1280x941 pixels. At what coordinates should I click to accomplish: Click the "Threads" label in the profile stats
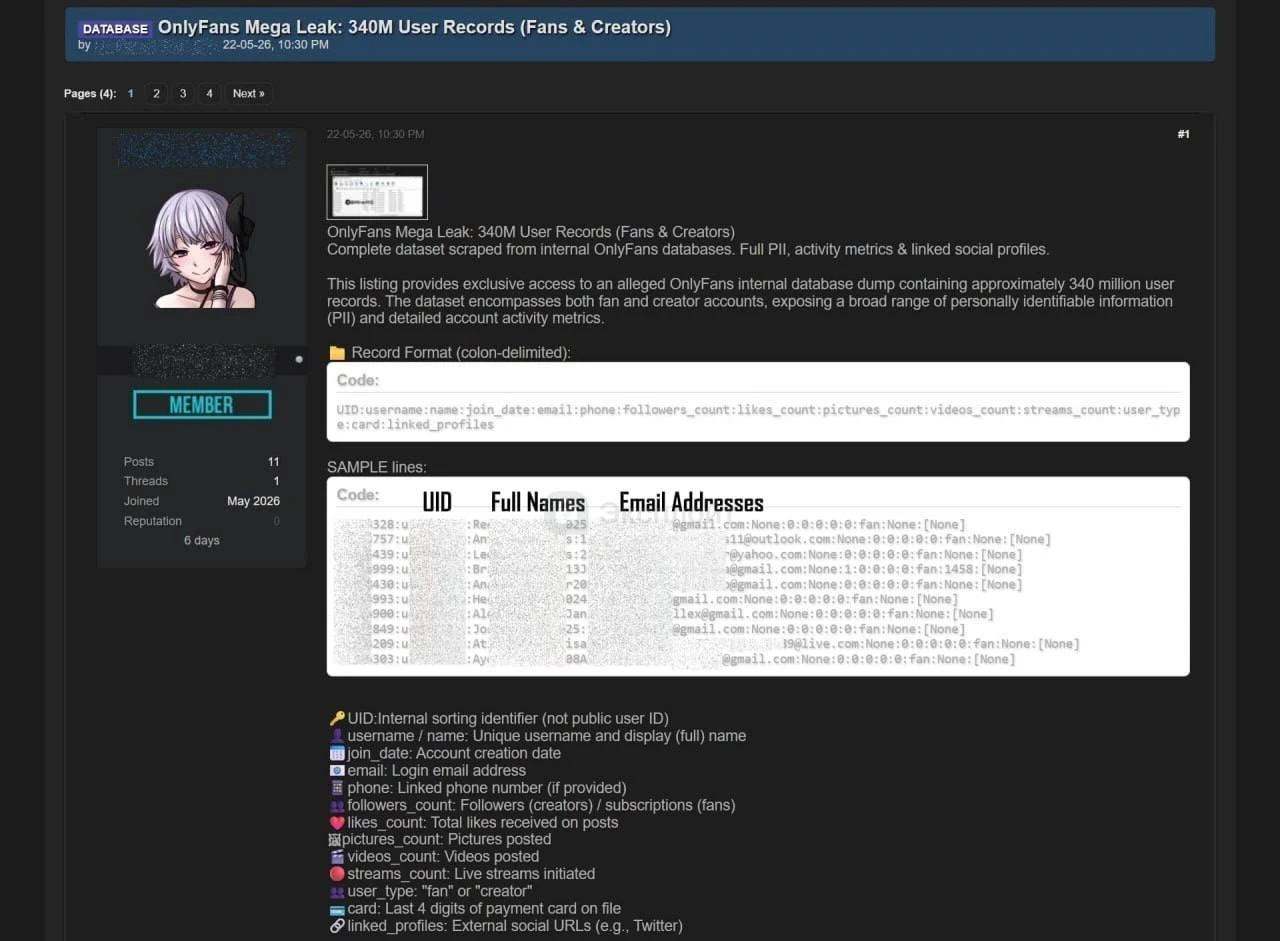(x=146, y=481)
